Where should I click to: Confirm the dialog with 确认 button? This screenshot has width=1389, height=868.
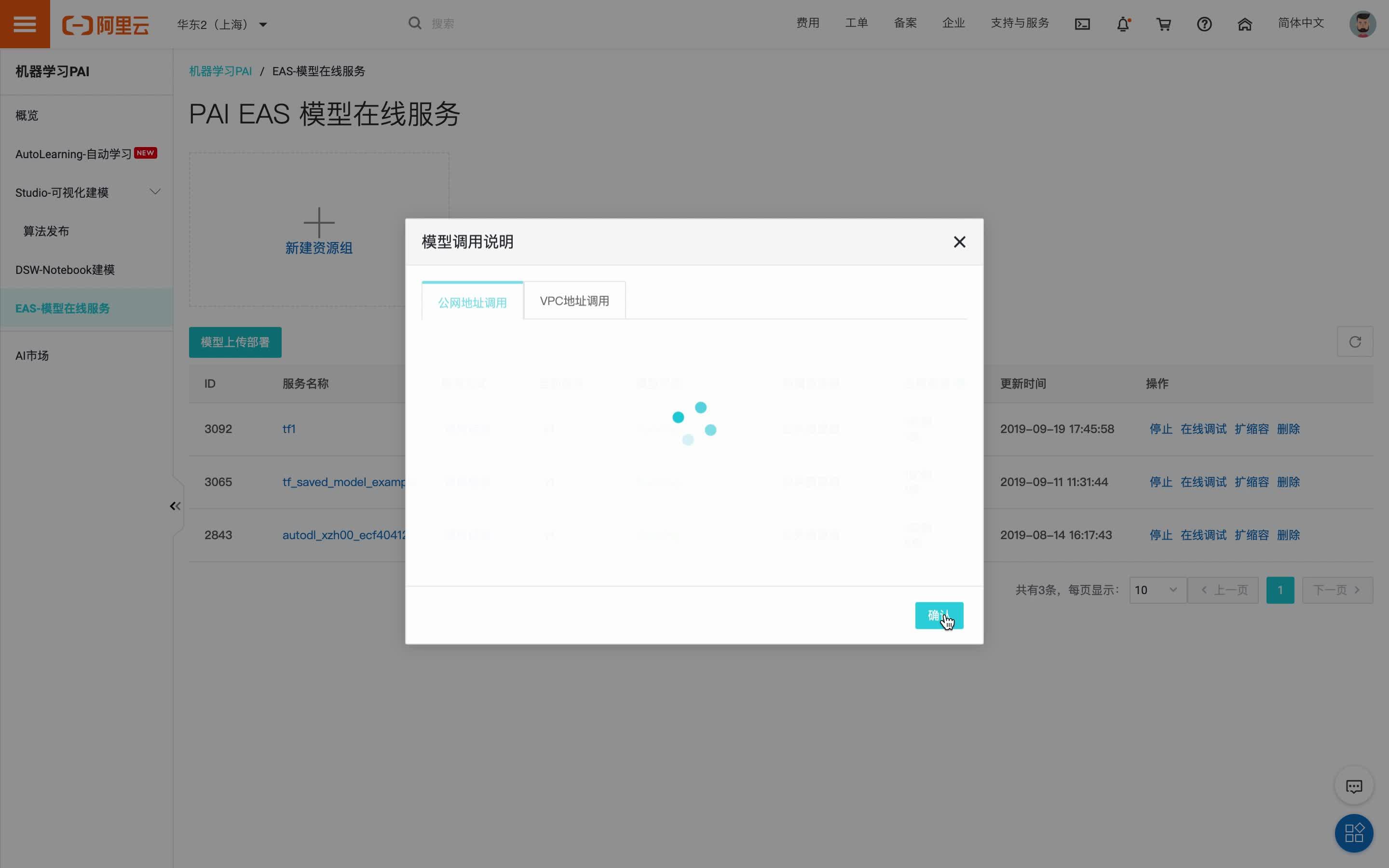tap(939, 615)
